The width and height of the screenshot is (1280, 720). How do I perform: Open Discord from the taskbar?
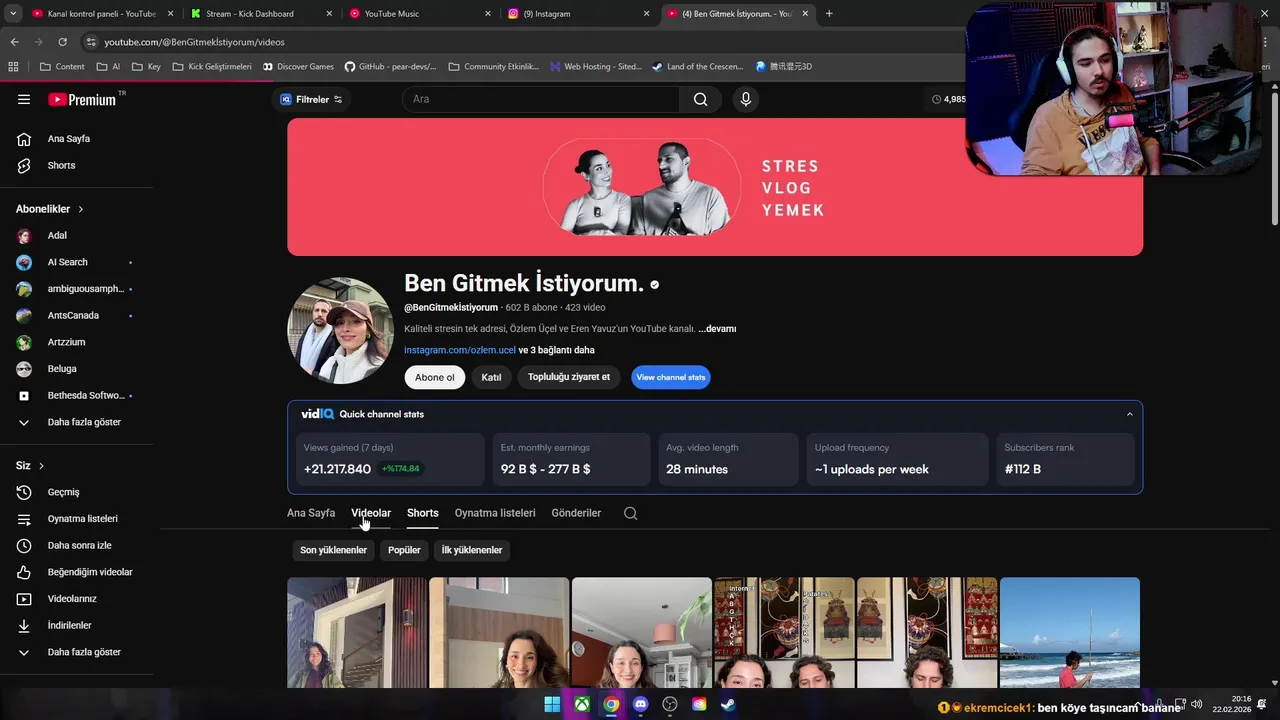[x=641, y=704]
